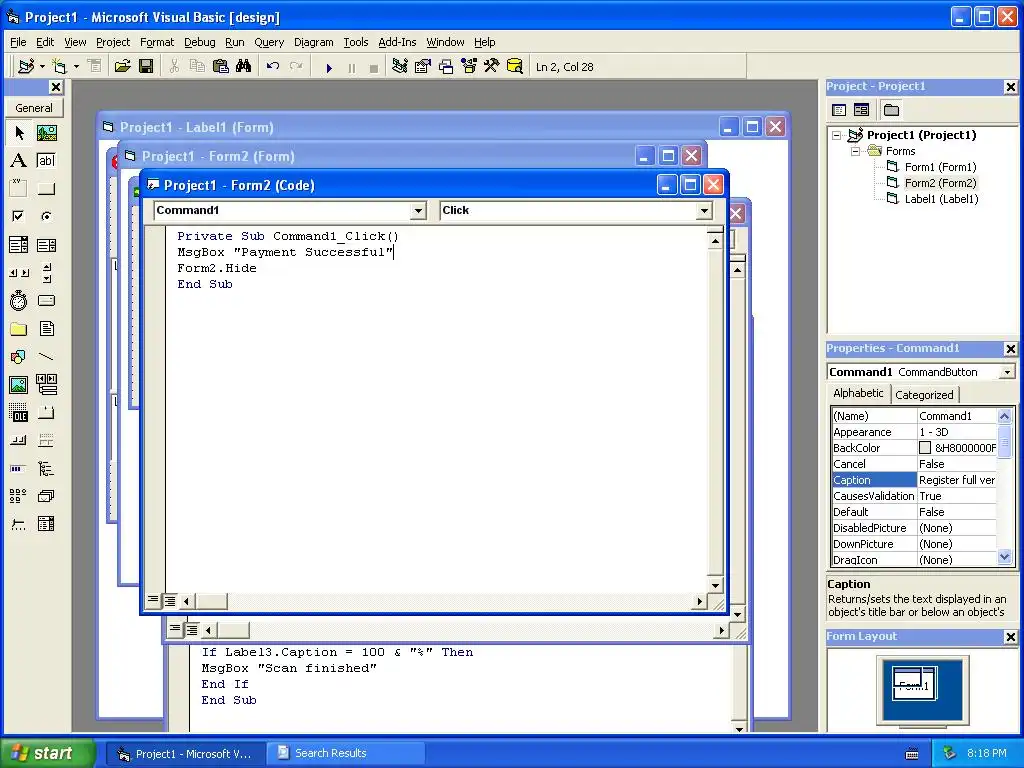
Task: Click the Form1 thumbnail in Form Layout
Action: [x=914, y=684]
